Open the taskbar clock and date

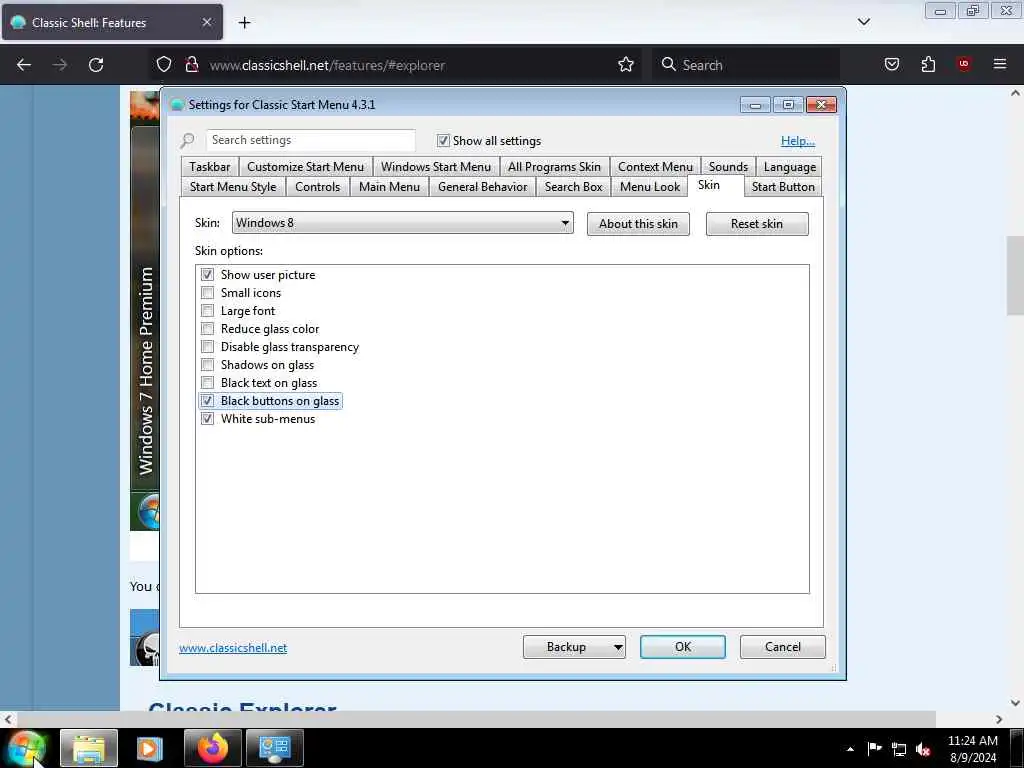tap(972, 749)
